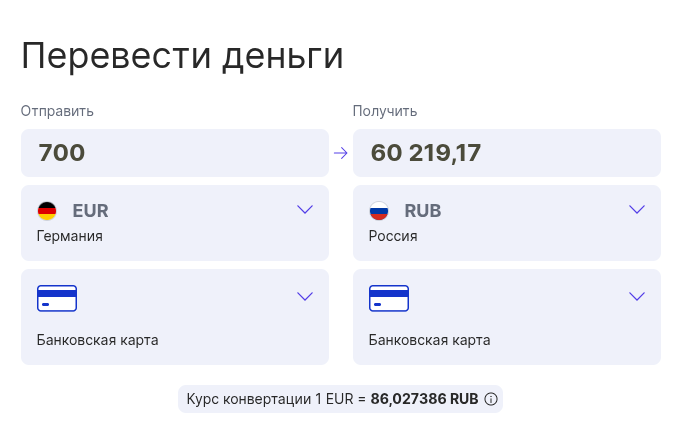Click the Россия country text
The image size is (698, 423).
(393, 236)
